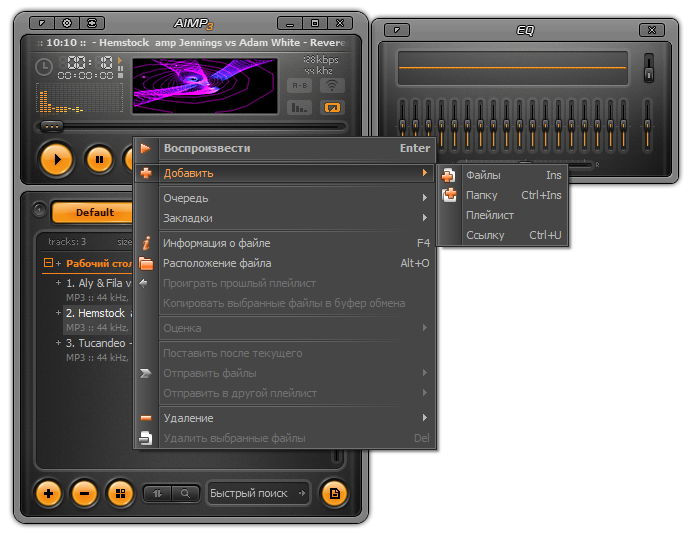This screenshot has width=692, height=535.
Task: Click the first EQ band slider
Action: tap(402, 126)
